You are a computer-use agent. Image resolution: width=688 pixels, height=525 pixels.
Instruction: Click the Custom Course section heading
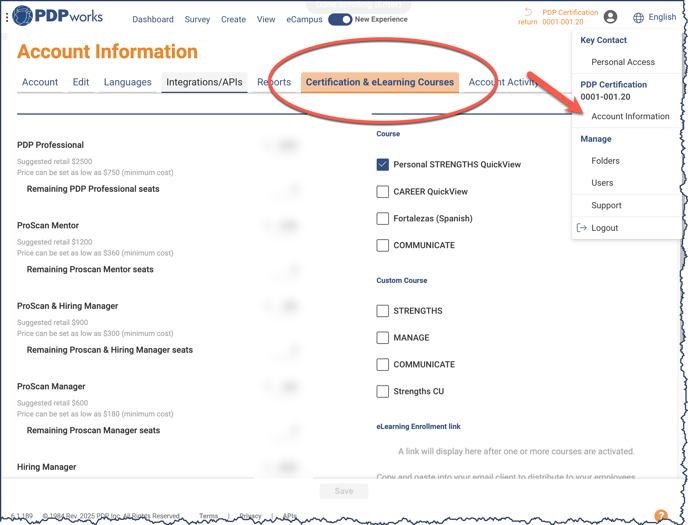click(x=402, y=280)
